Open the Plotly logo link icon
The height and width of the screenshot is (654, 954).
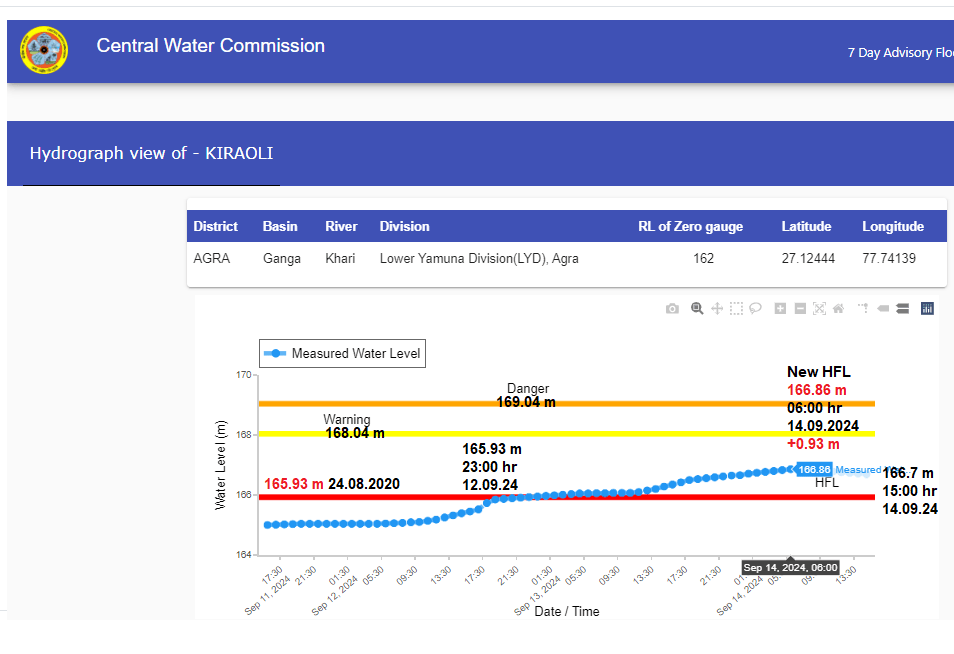click(x=927, y=309)
